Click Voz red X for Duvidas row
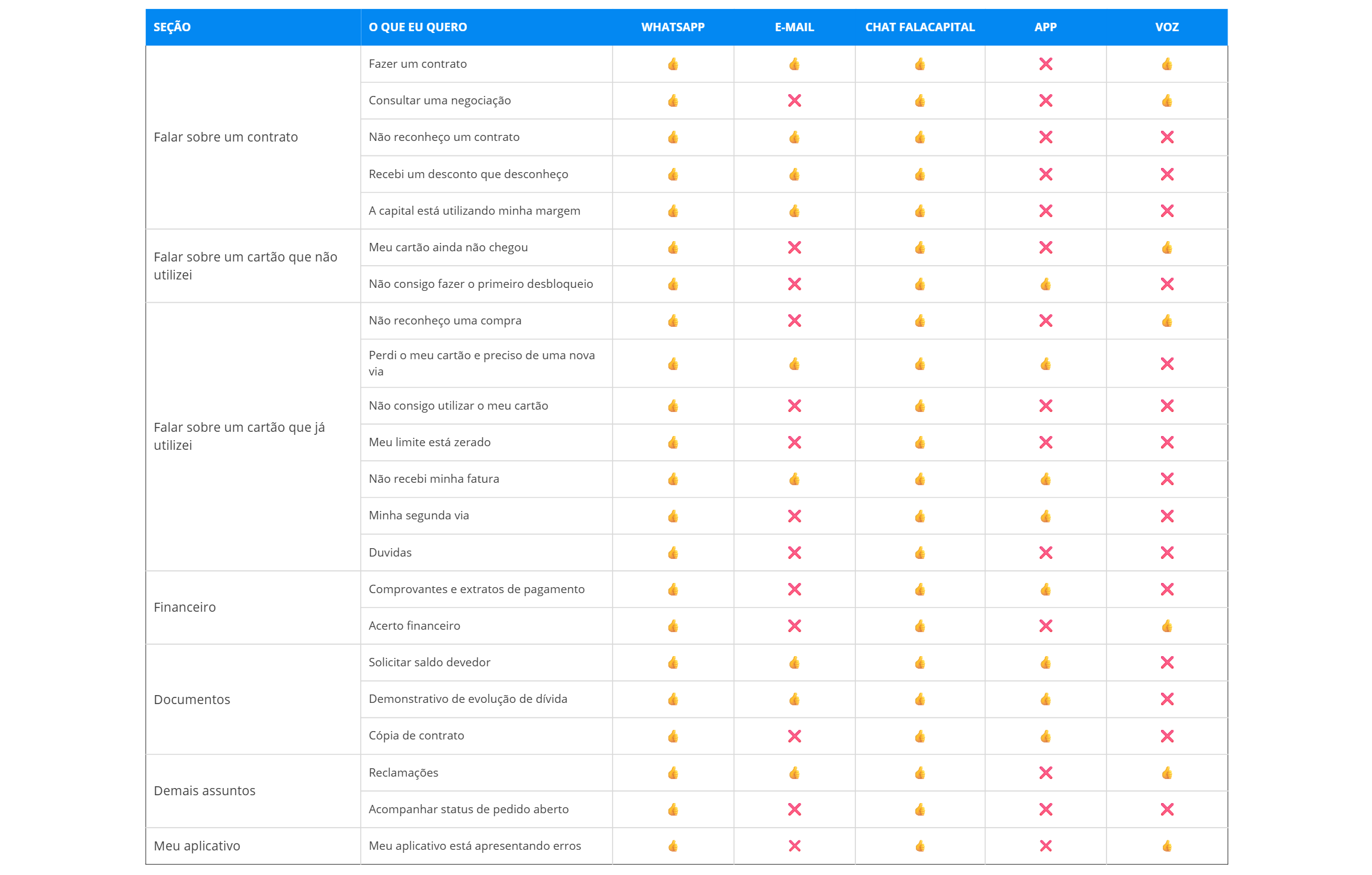 [1166, 553]
